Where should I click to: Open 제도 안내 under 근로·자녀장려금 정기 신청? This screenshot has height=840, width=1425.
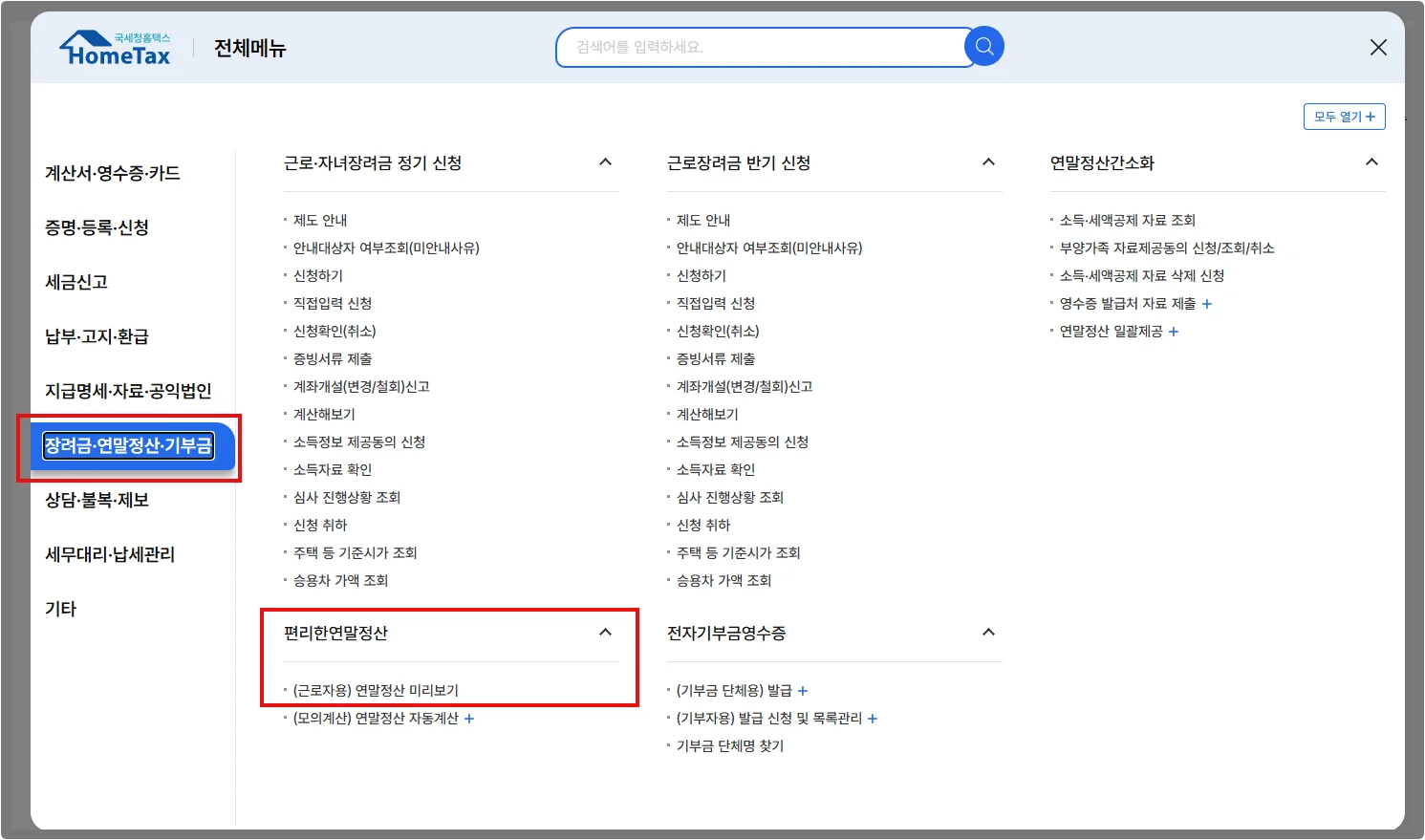320,221
